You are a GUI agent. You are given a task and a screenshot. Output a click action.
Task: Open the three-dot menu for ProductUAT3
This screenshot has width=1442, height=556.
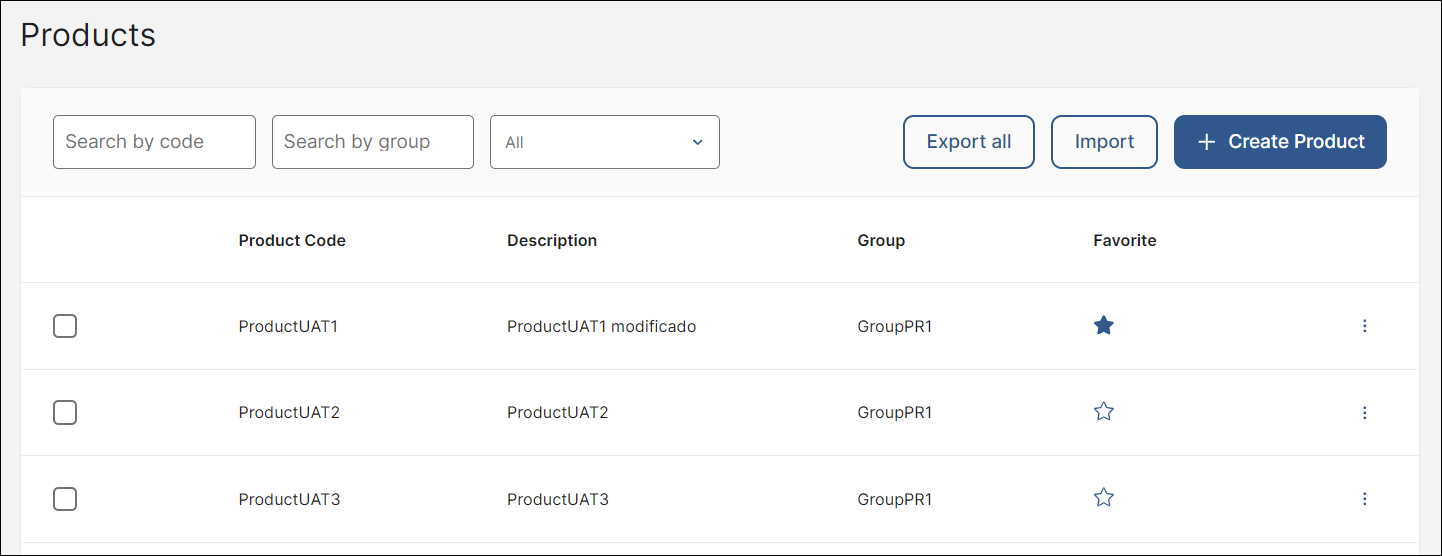point(1364,498)
